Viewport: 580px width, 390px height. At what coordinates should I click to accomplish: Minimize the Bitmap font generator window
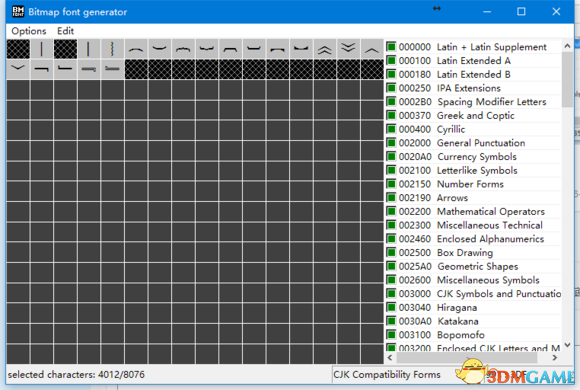point(487,12)
